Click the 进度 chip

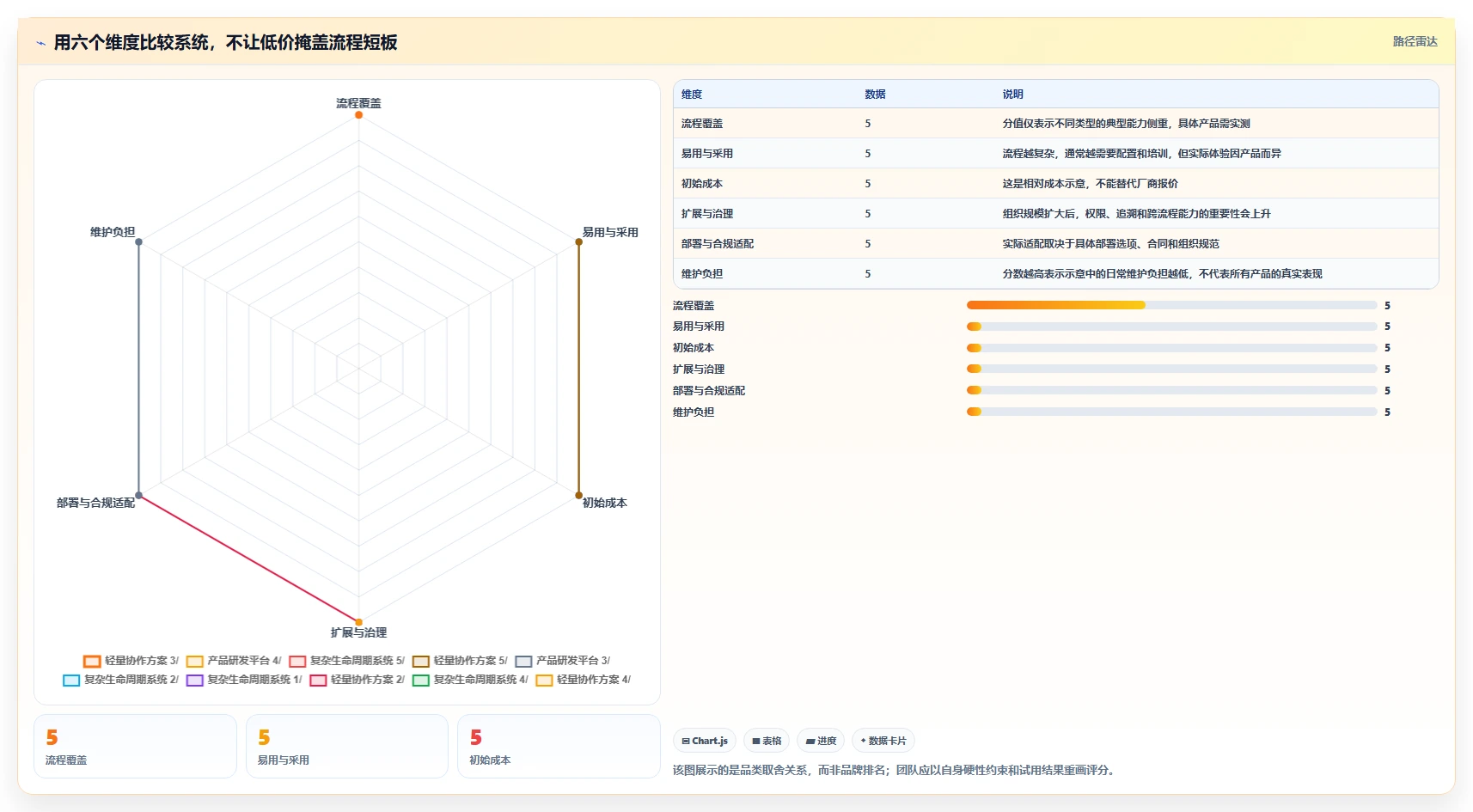coord(821,741)
